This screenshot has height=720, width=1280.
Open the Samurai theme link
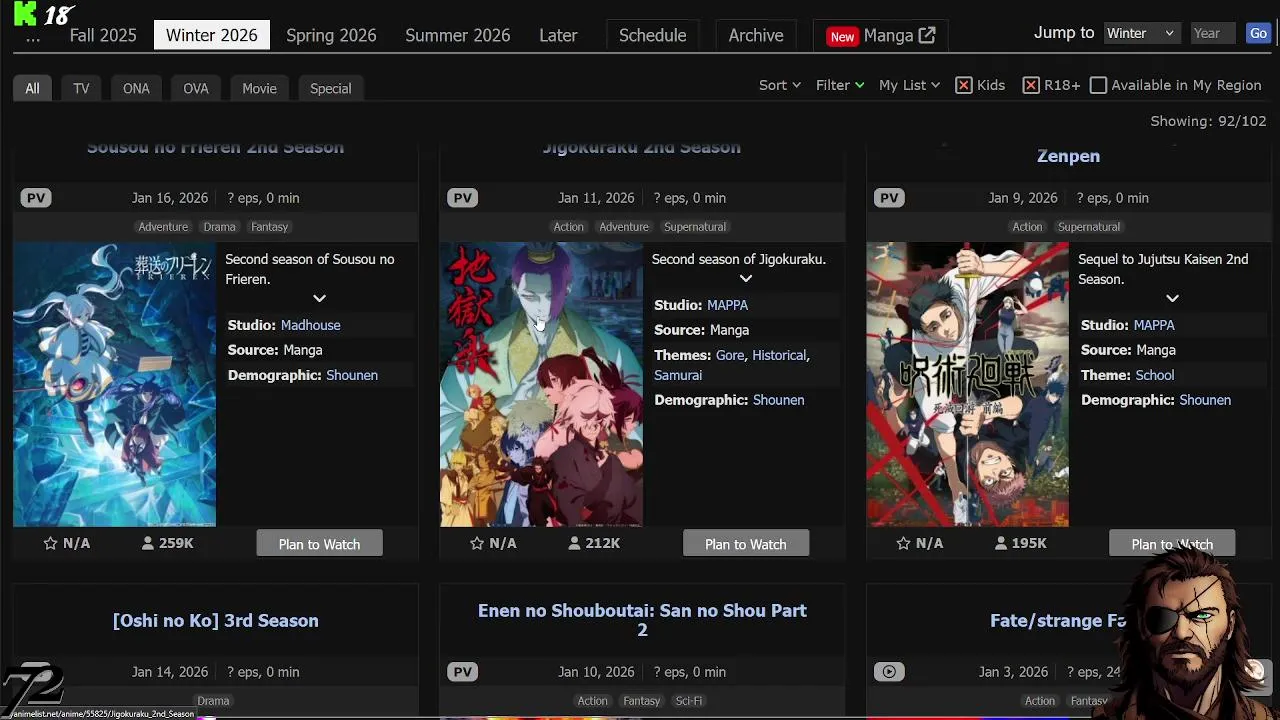click(678, 375)
